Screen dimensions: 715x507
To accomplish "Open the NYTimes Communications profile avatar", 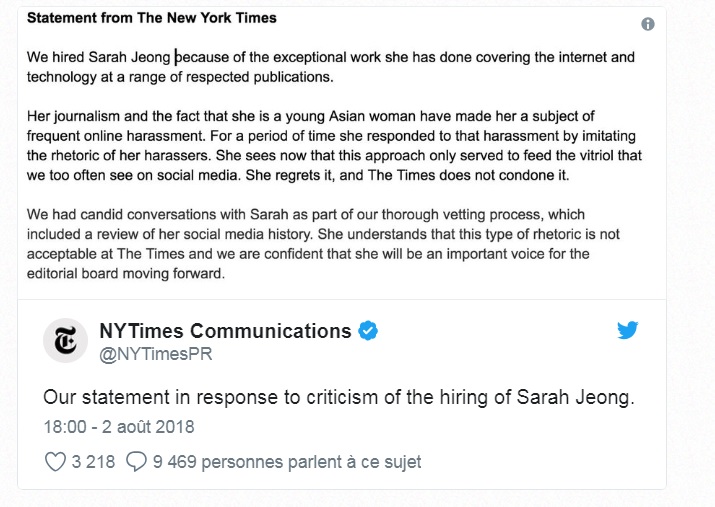I will tap(65, 341).
